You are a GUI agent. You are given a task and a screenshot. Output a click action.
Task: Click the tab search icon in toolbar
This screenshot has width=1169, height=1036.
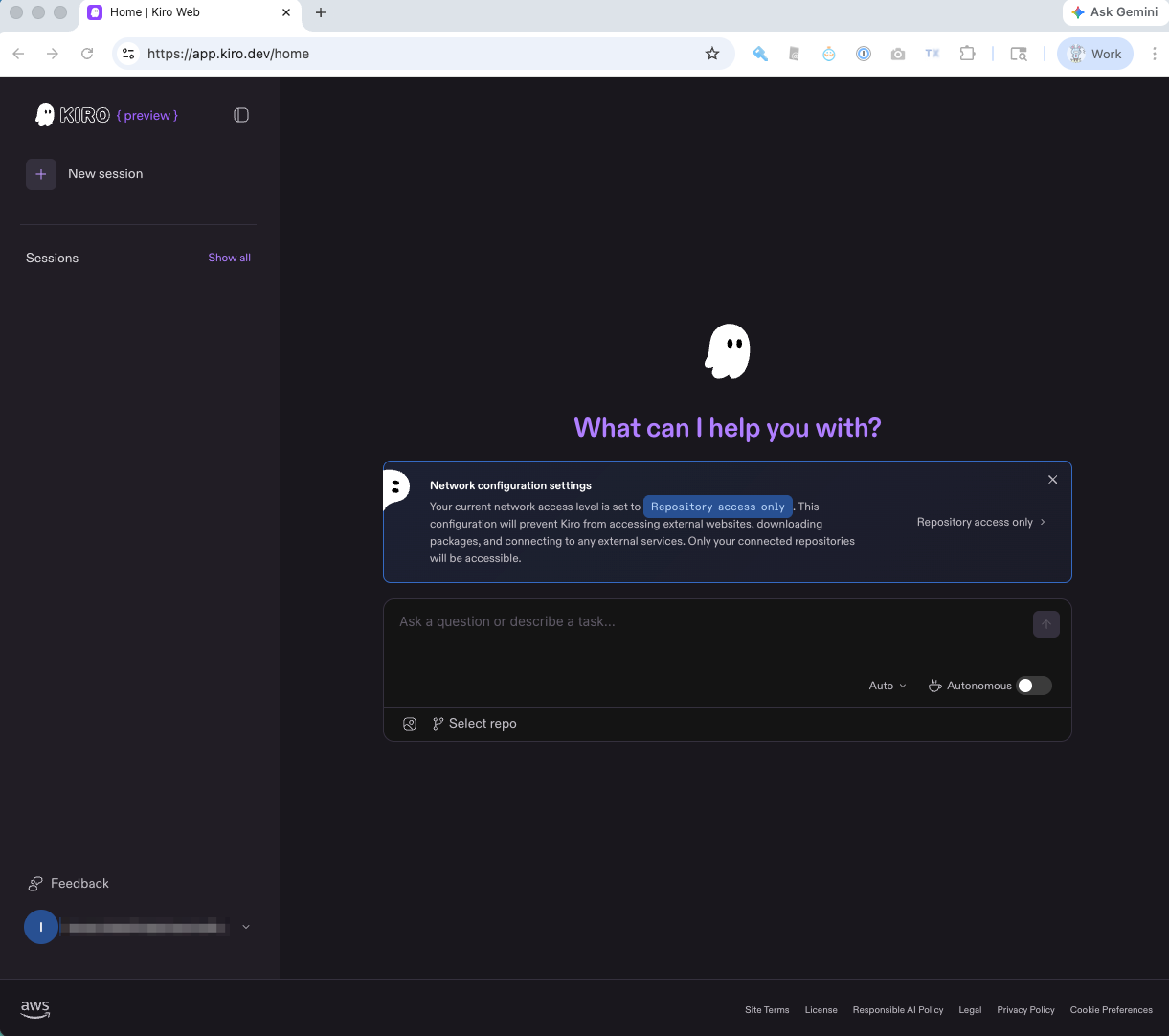coord(1020,54)
